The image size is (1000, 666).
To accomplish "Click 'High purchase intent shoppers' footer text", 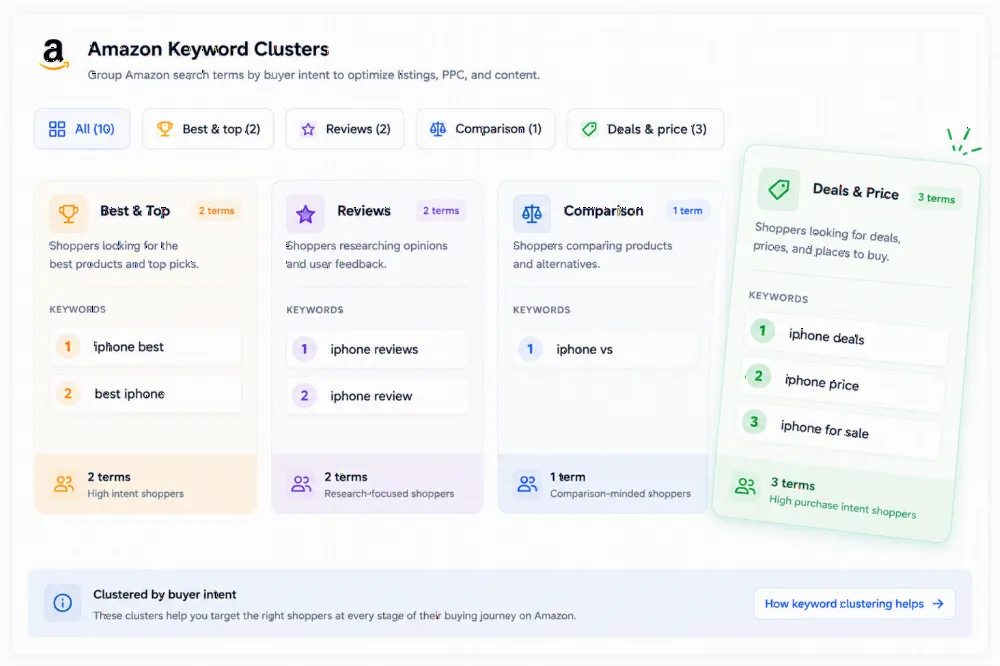I will pyautogui.click(x=842, y=507).
